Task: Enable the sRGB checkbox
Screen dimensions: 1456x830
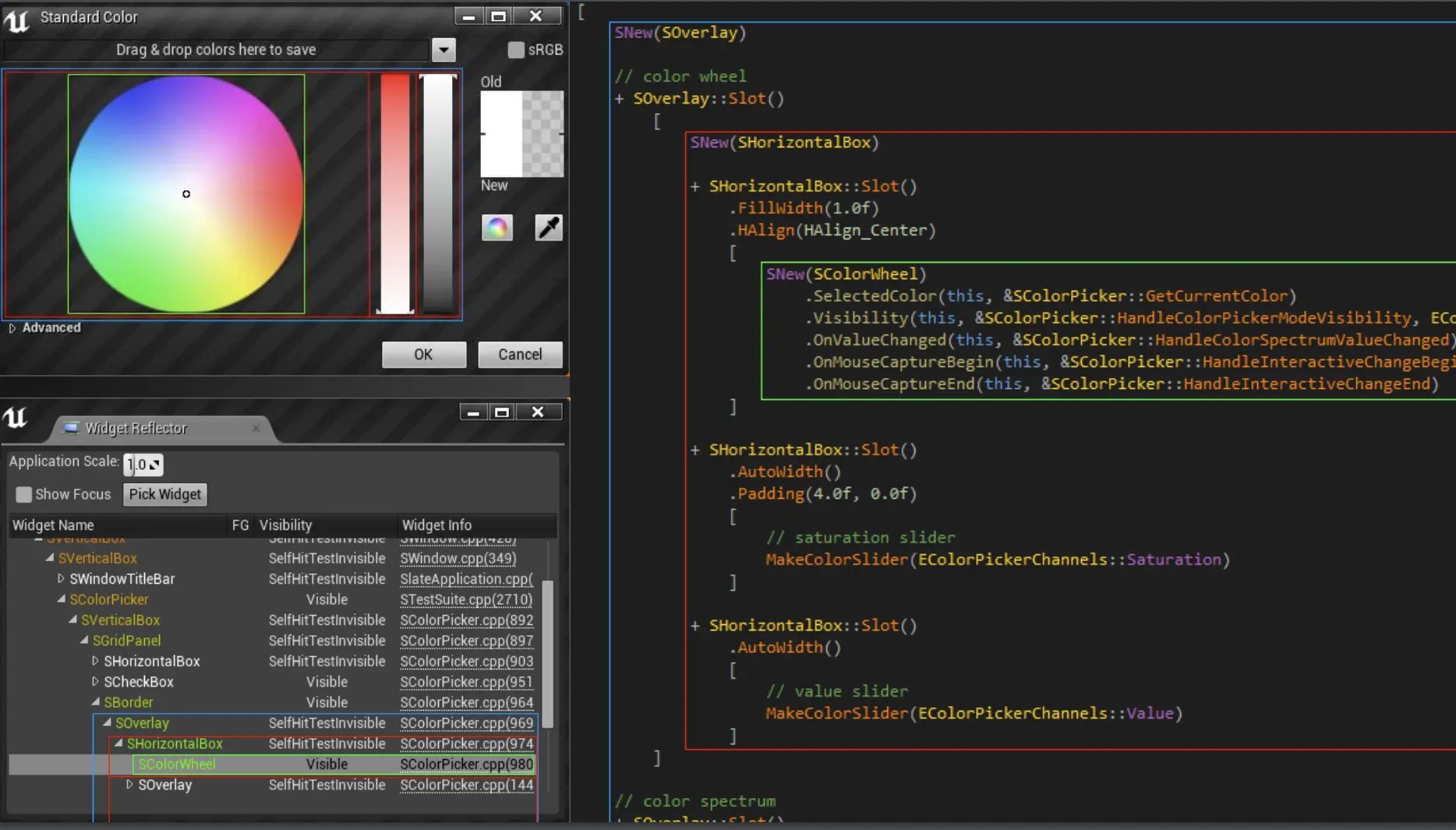Action: pos(516,50)
